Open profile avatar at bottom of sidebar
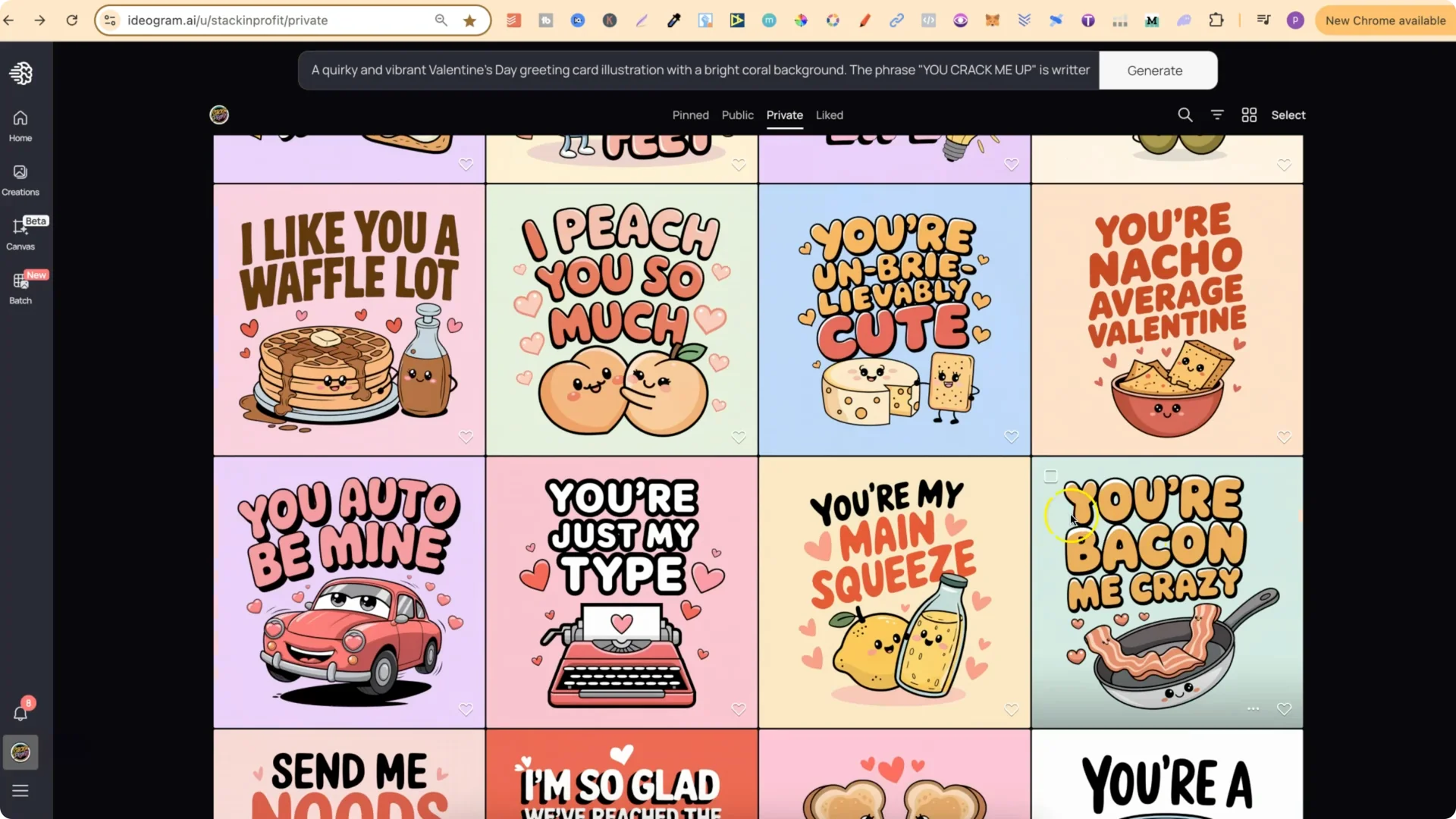1456x819 pixels. click(x=20, y=752)
